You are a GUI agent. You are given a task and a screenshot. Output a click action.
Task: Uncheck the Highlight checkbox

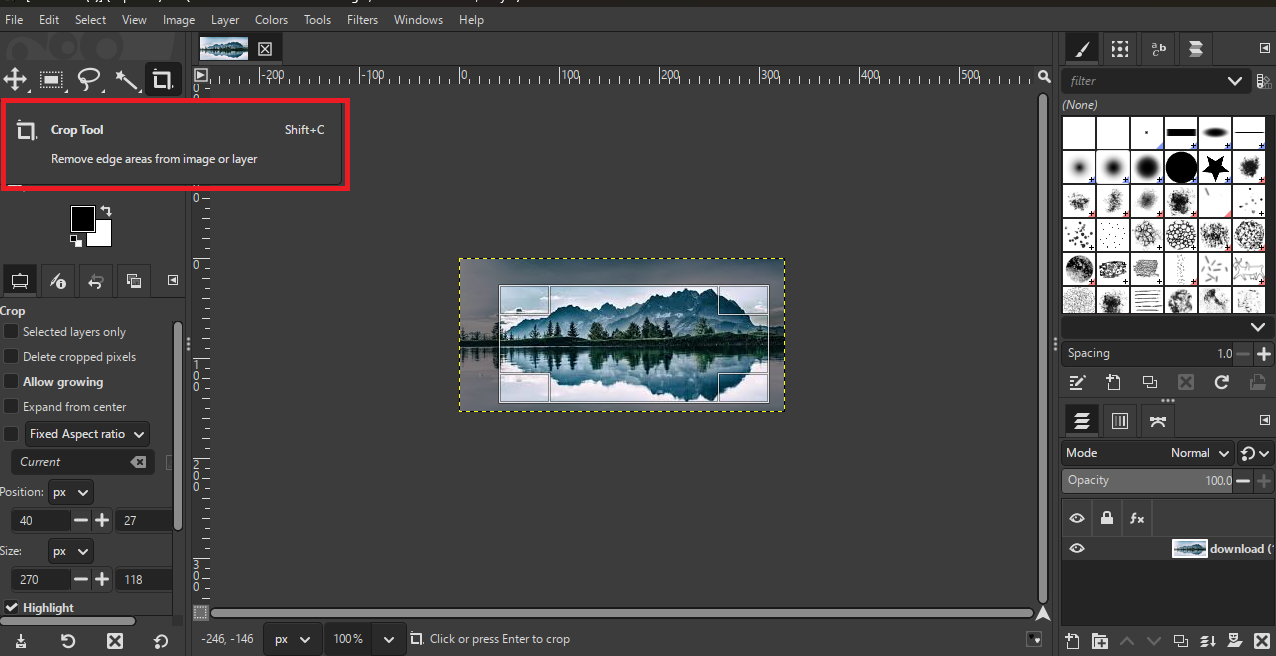pyautogui.click(x=11, y=607)
